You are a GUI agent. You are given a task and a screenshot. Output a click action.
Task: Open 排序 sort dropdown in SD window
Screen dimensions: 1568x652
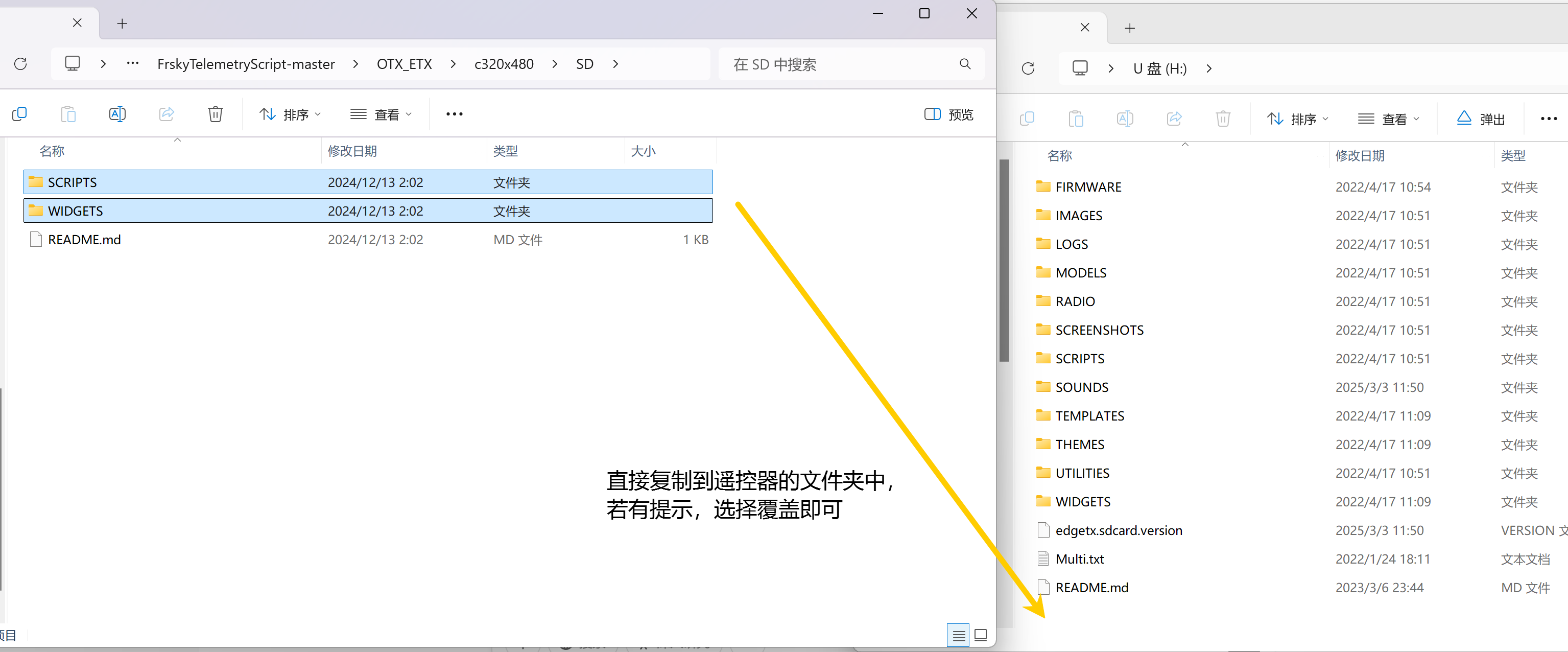[290, 114]
